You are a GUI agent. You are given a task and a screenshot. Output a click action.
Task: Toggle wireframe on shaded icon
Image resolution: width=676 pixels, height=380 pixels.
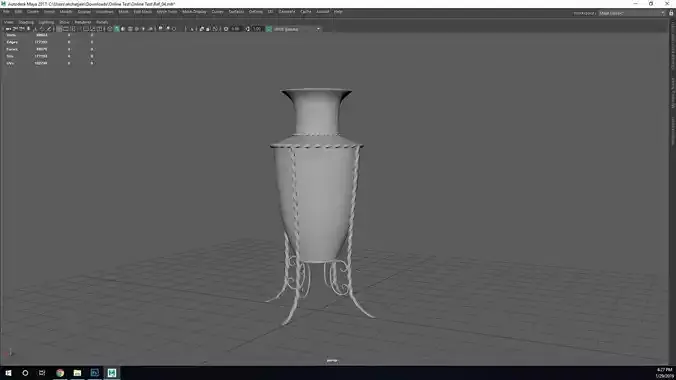click(131, 29)
